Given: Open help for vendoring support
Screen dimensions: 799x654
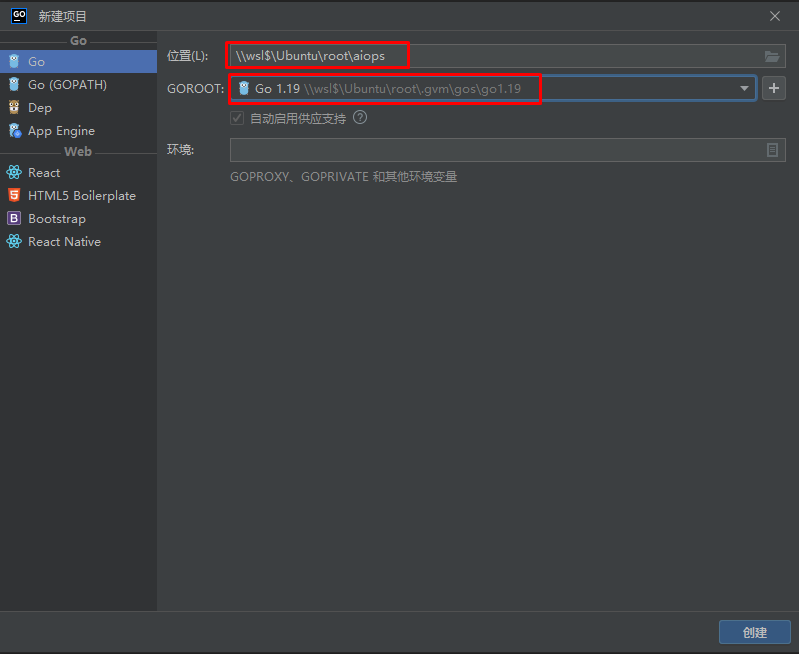Looking at the screenshot, I should 360,118.
